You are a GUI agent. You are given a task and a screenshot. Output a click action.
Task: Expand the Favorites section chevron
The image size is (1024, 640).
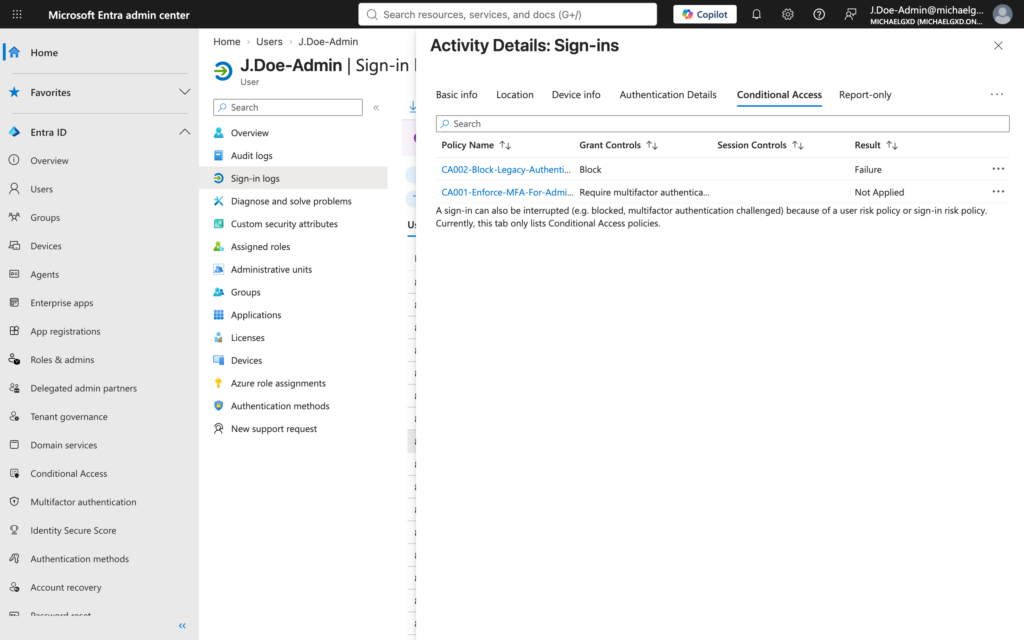[185, 92]
